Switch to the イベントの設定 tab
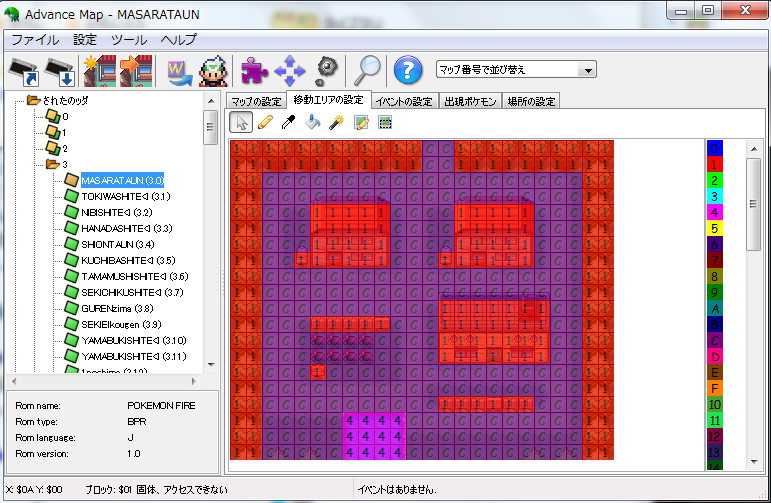This screenshot has height=503, width=771. click(404, 101)
